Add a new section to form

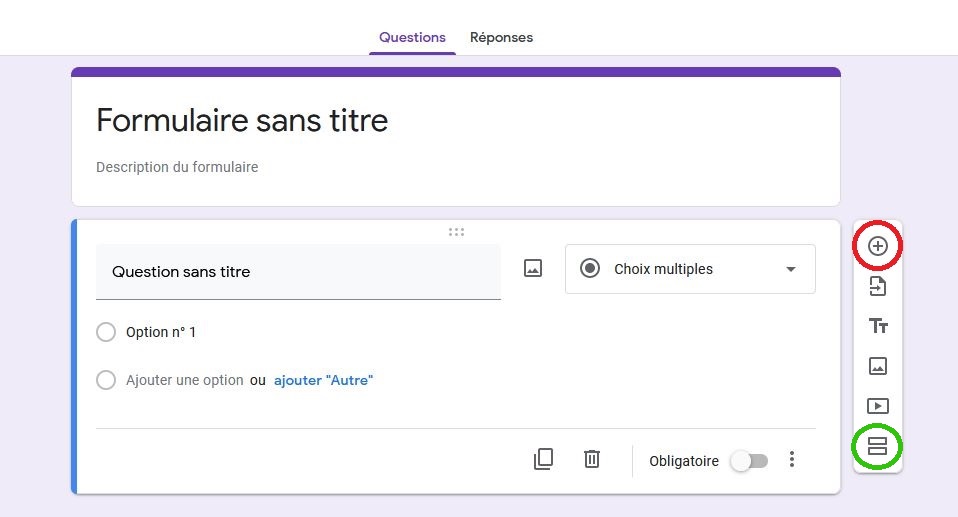(x=877, y=446)
